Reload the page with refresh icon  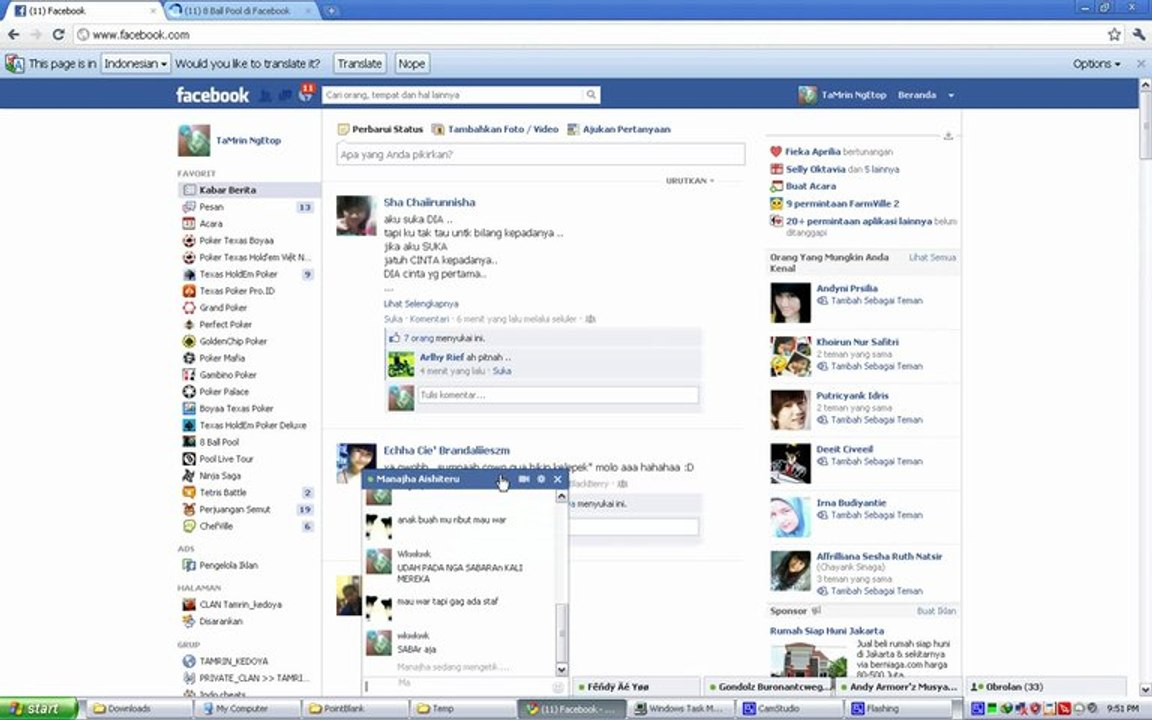59,35
